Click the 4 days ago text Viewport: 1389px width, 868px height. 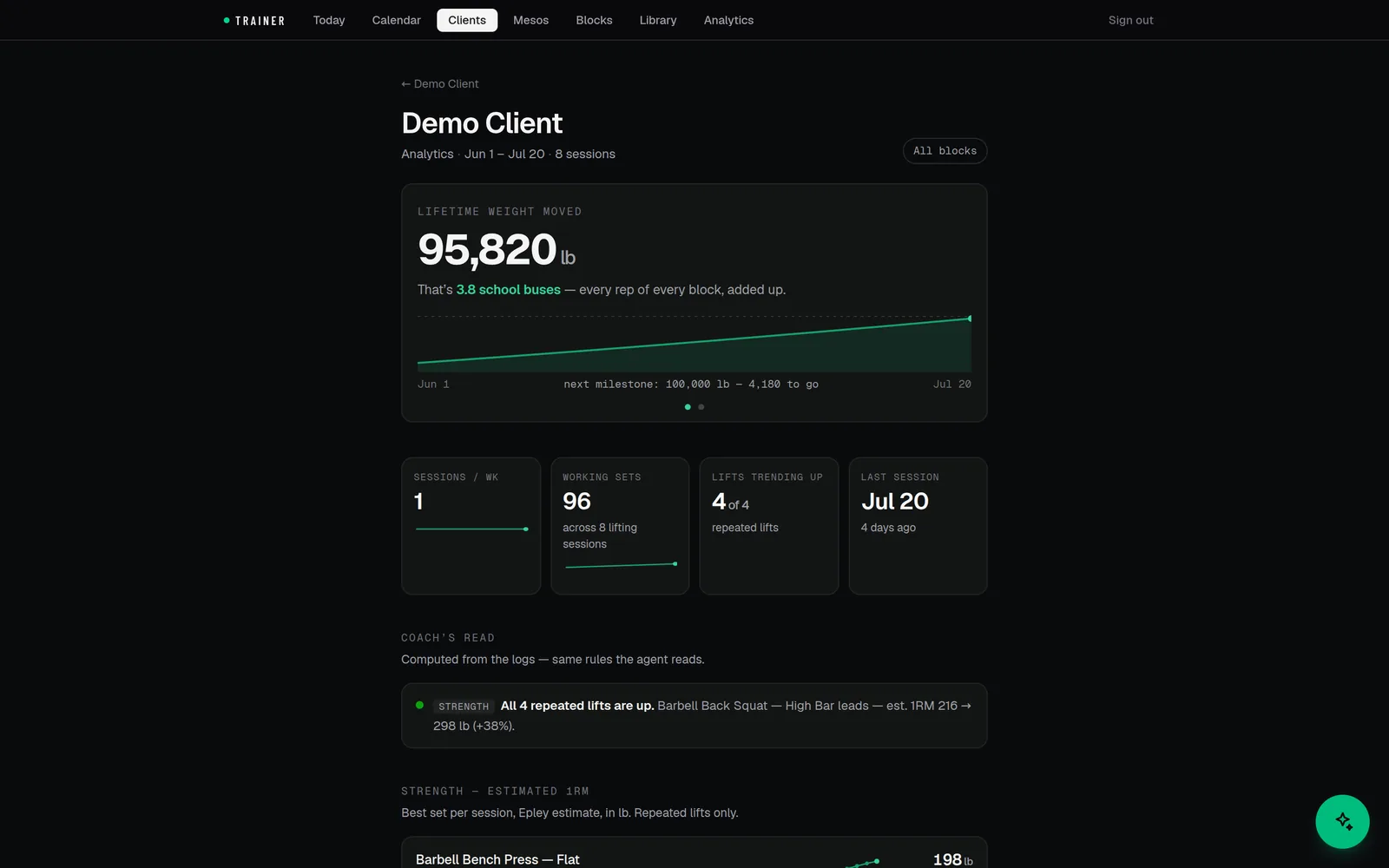[x=888, y=528]
